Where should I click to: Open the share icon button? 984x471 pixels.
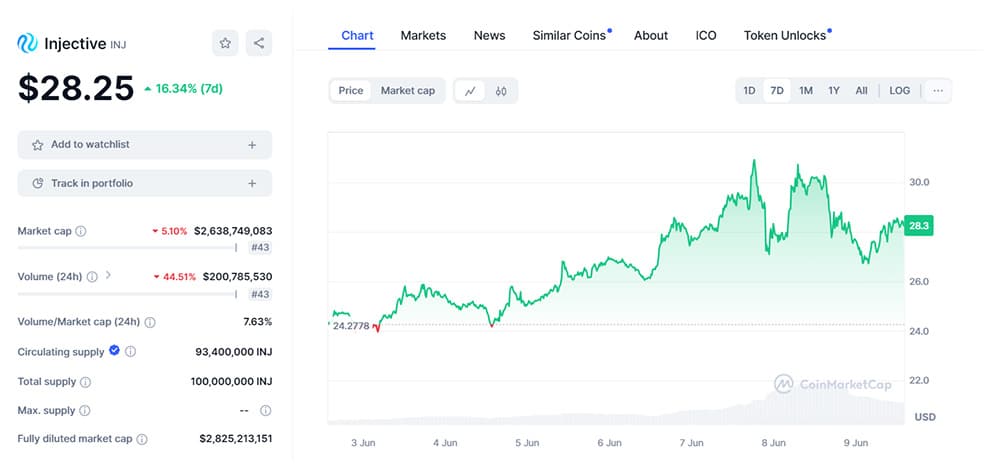pos(259,43)
